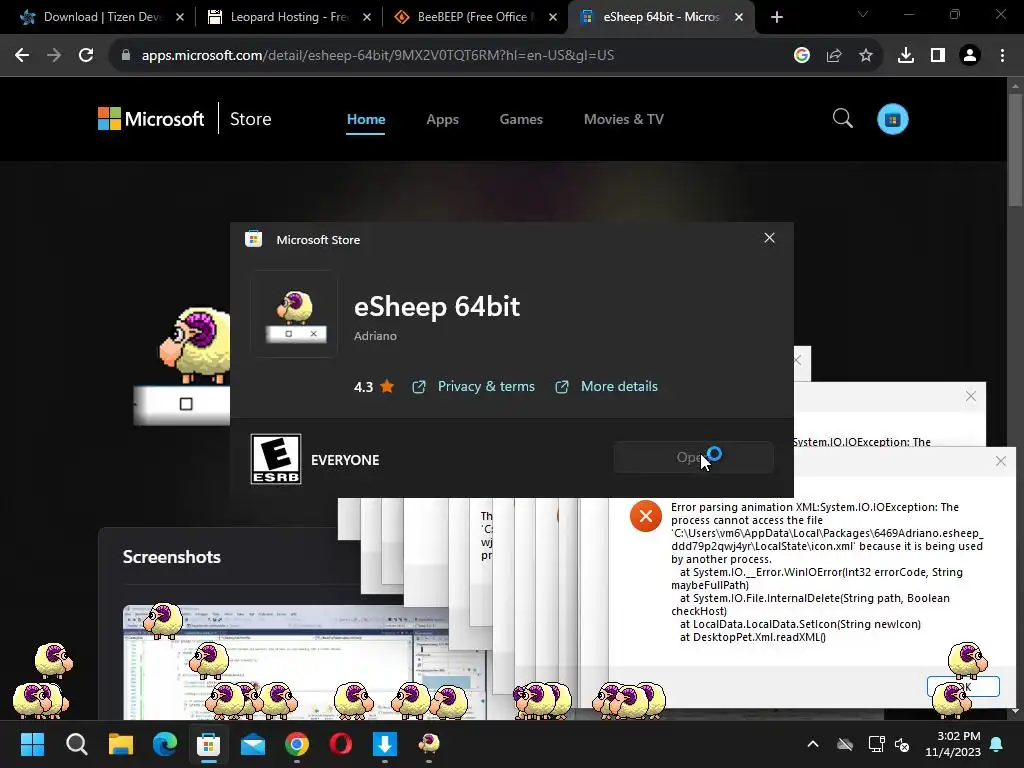Open the Chrome profile icon
Screen dimensions: 1024x768
click(970, 56)
